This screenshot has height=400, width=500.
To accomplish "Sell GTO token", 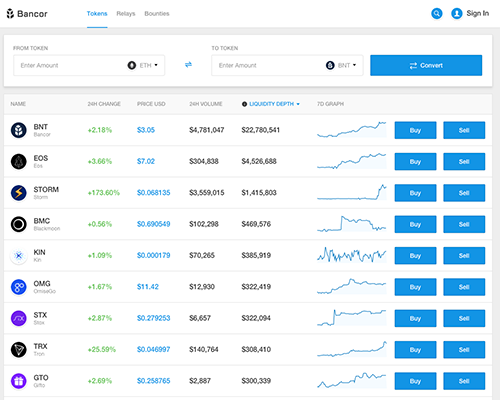I will (x=464, y=381).
